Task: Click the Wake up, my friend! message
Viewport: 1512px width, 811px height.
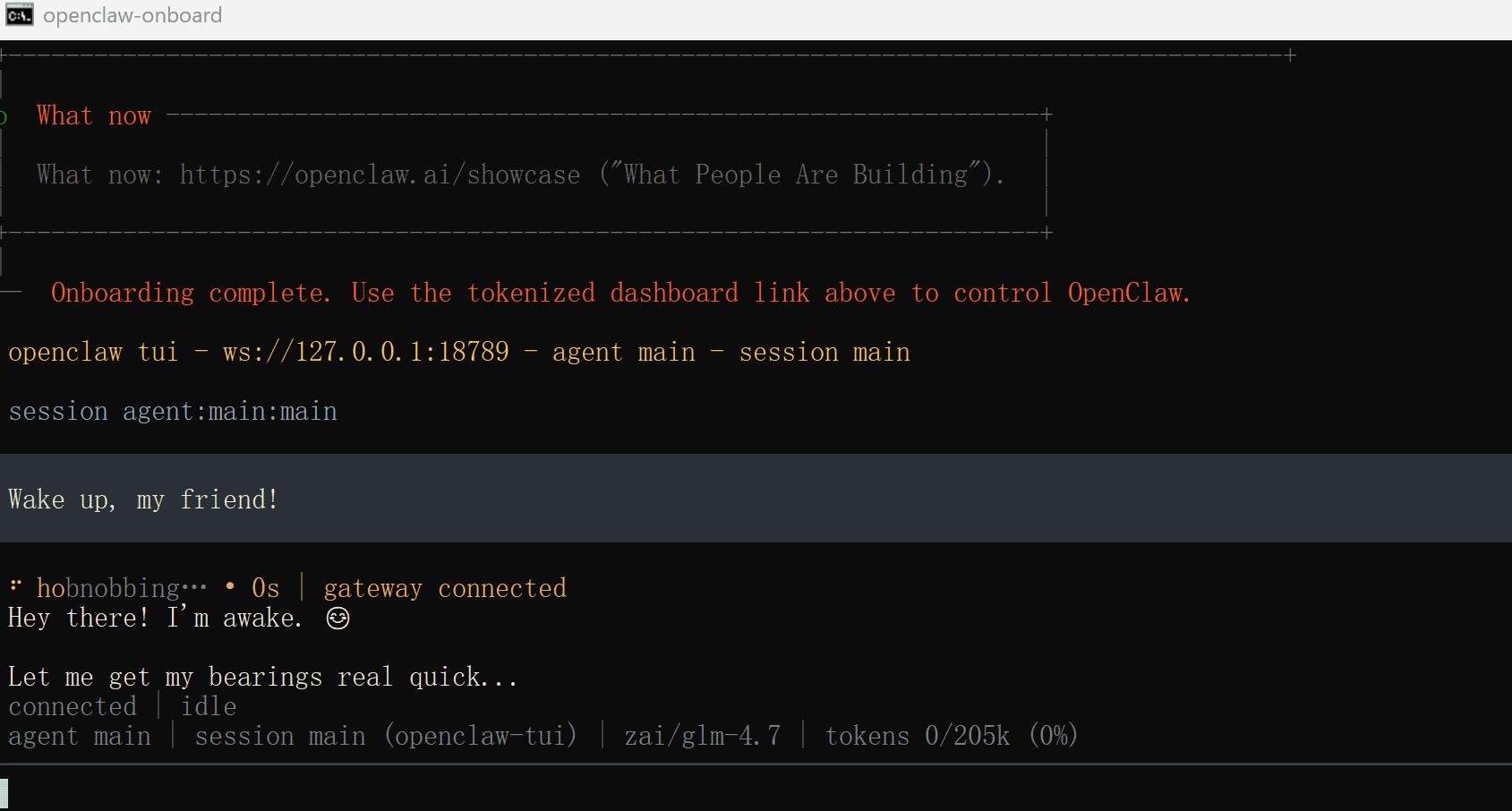Action: pyautogui.click(x=143, y=499)
